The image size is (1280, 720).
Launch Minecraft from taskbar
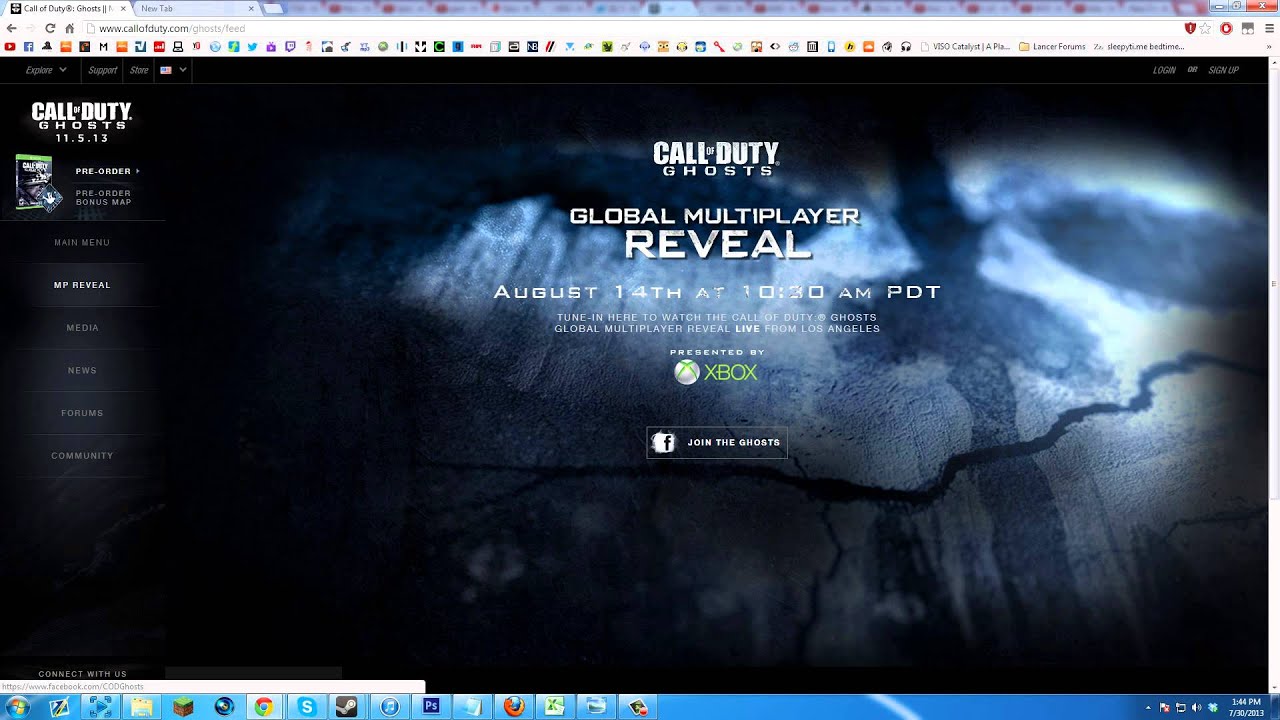(182, 707)
